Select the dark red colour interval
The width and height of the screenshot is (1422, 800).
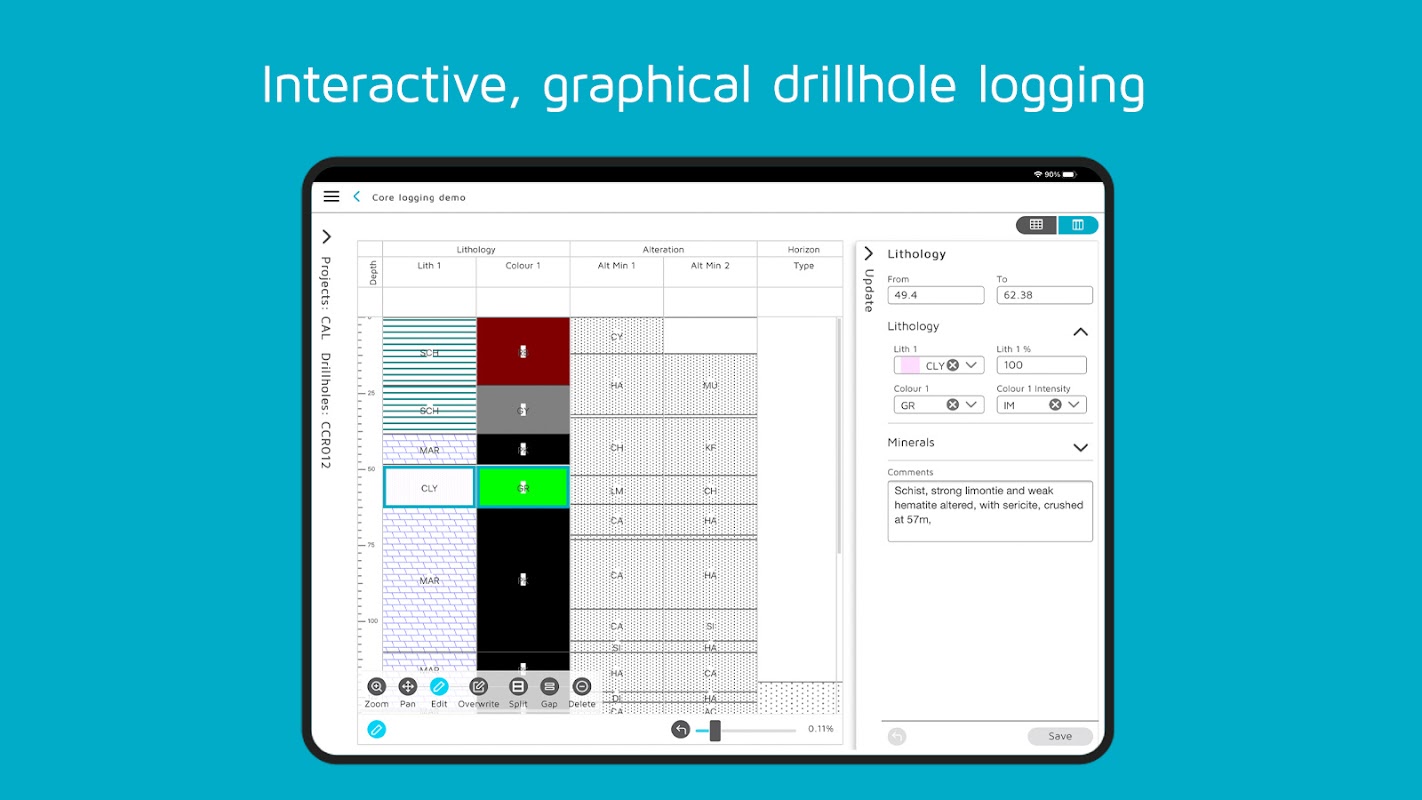[523, 352]
